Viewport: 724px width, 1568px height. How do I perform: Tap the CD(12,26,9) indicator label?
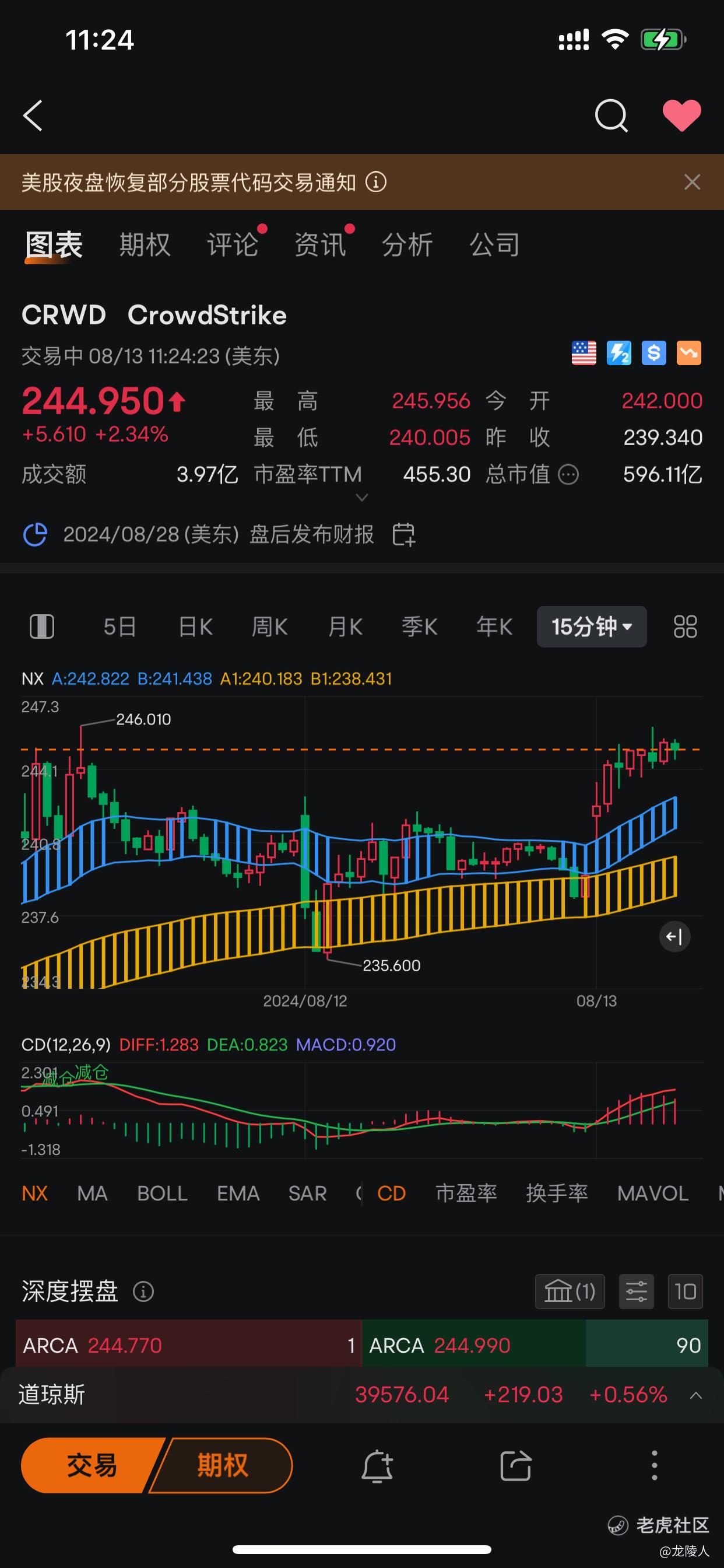point(66,1045)
